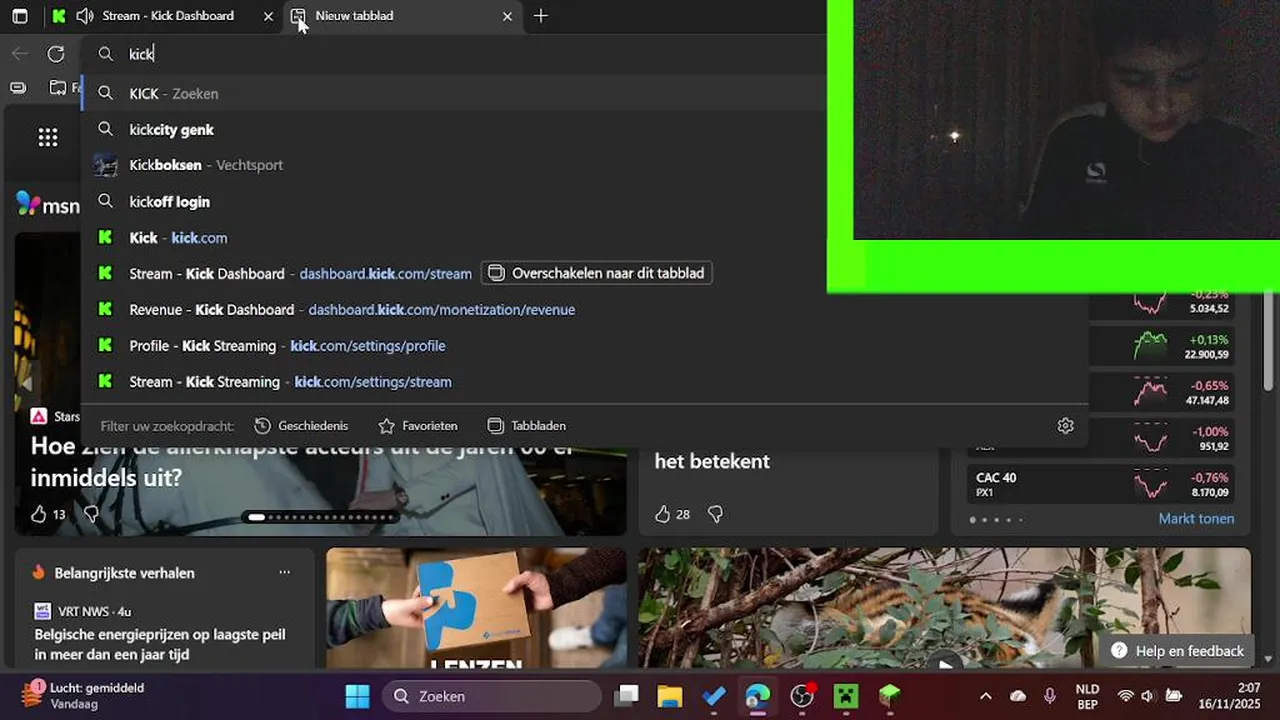Open File Explorer from the taskbar

click(669, 696)
